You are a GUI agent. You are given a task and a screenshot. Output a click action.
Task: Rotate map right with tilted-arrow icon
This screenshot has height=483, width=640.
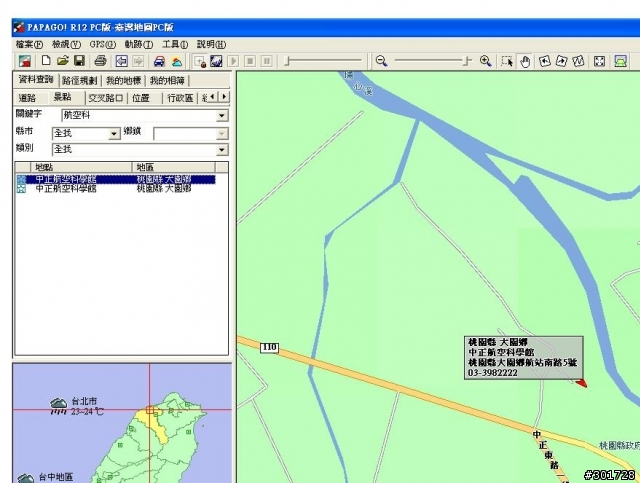click(x=562, y=61)
